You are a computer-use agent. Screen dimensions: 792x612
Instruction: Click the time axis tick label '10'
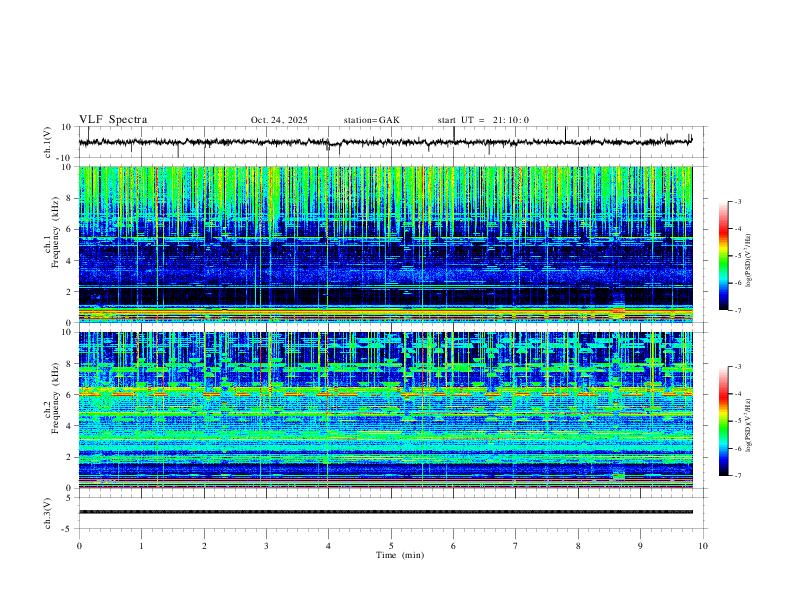[703, 546]
